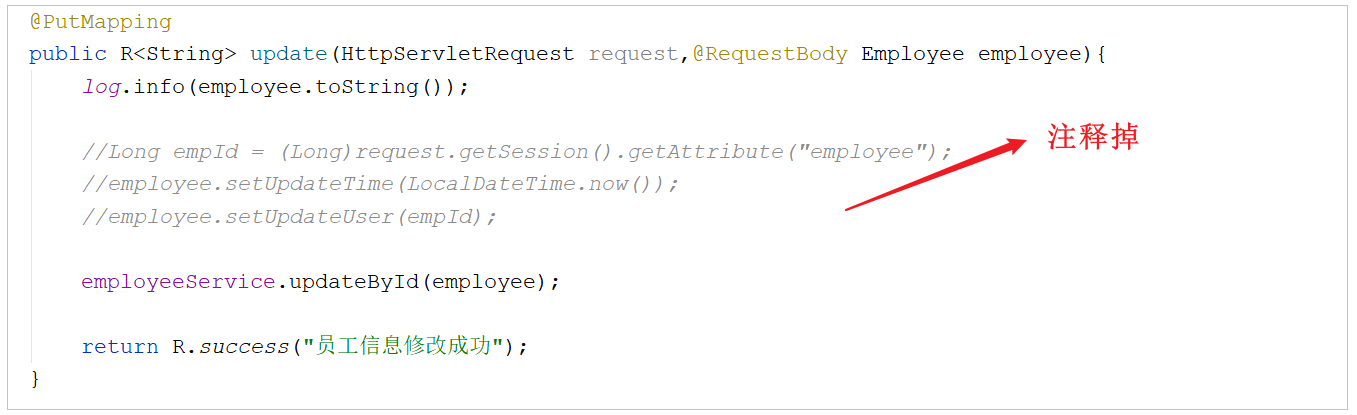Click the commented Long empId line
The width and height of the screenshot is (1357, 415).
(x=517, y=152)
